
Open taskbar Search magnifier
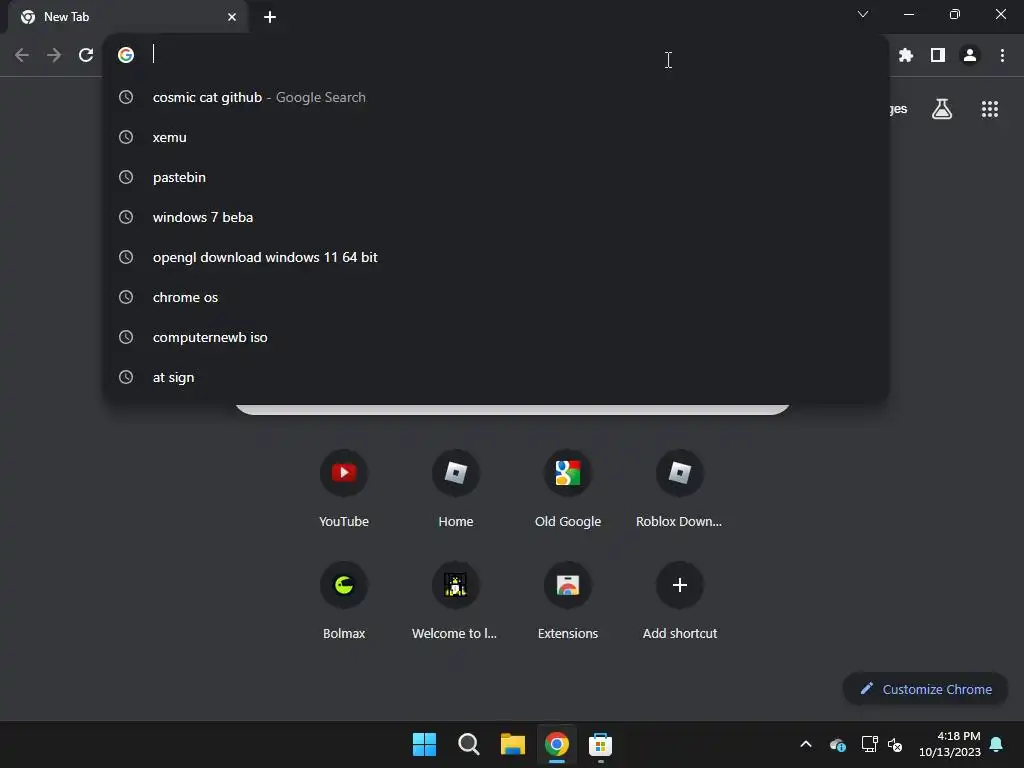point(468,744)
